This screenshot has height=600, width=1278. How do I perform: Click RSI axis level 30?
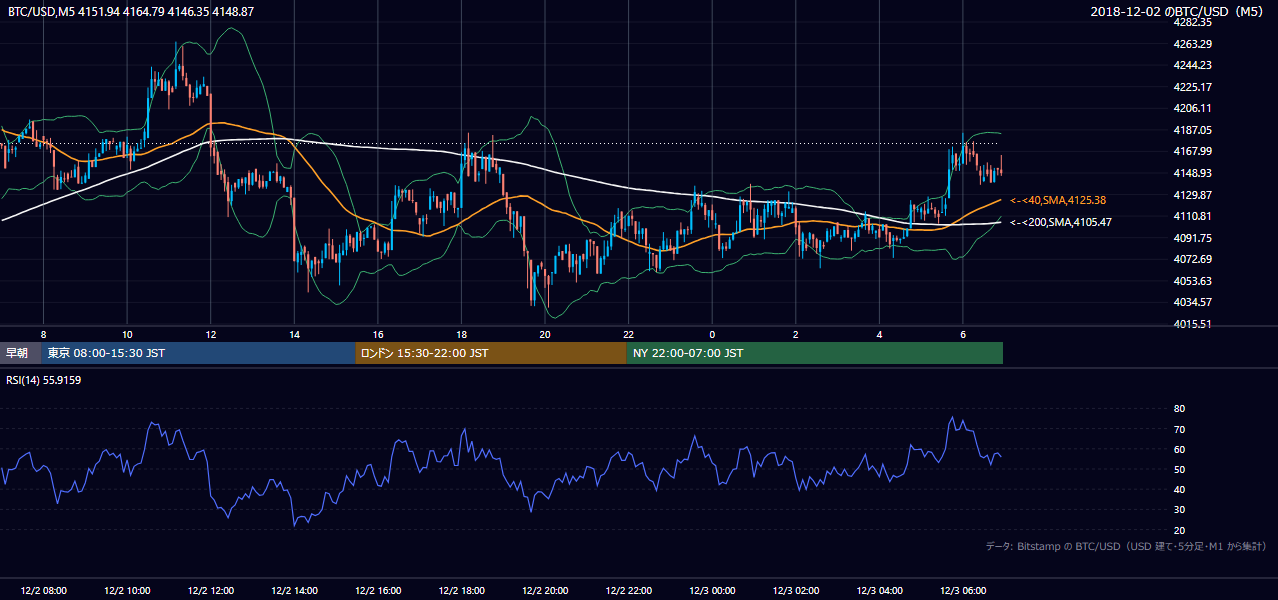(1179, 510)
